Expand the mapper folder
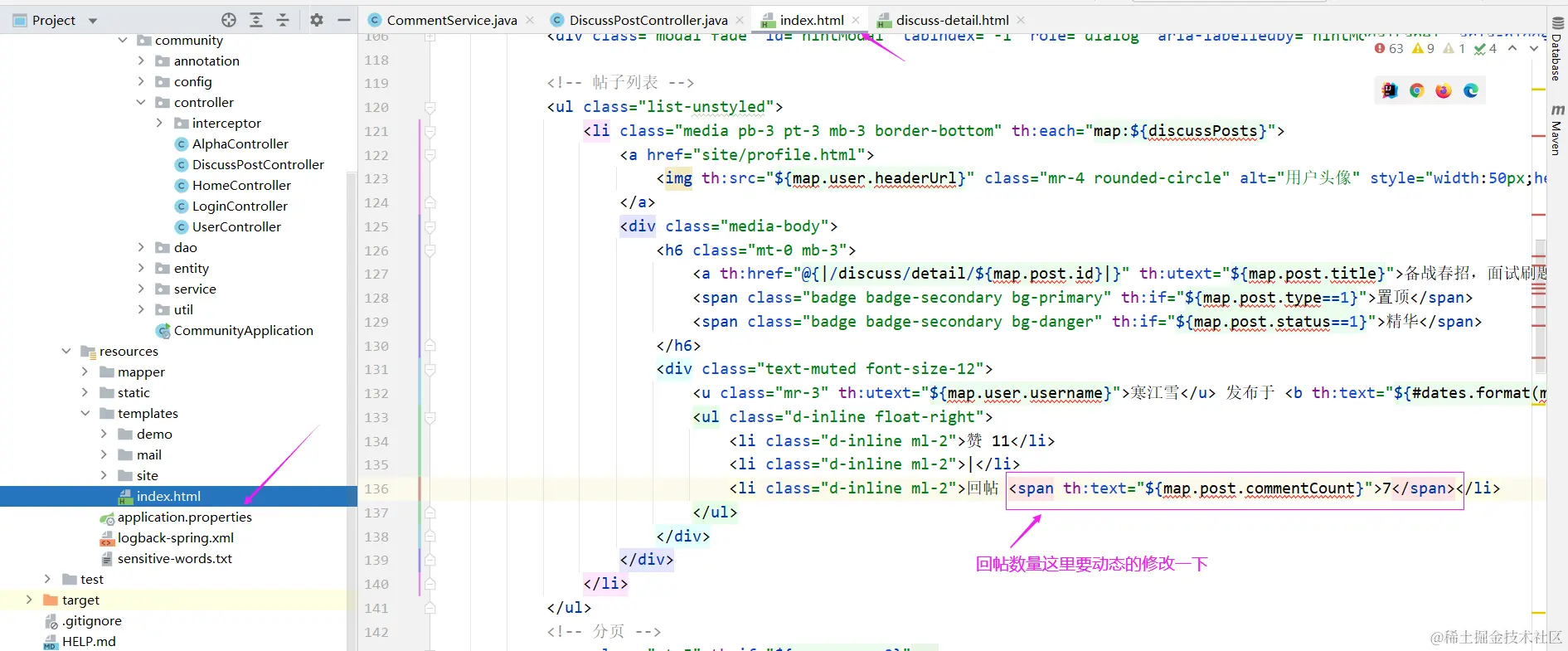This screenshot has width=1568, height=651. coord(85,372)
